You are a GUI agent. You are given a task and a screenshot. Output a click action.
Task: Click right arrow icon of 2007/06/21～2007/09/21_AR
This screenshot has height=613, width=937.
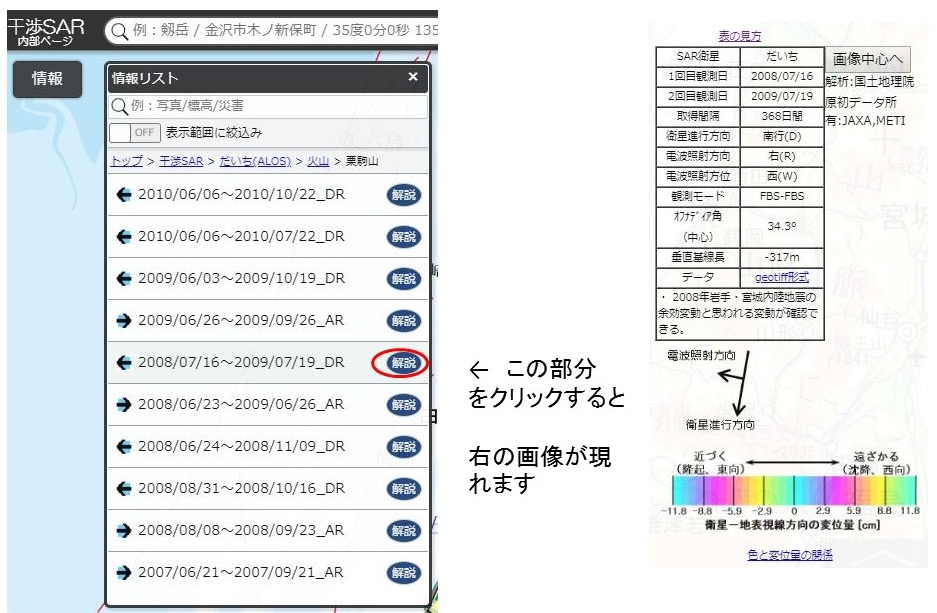tap(124, 572)
